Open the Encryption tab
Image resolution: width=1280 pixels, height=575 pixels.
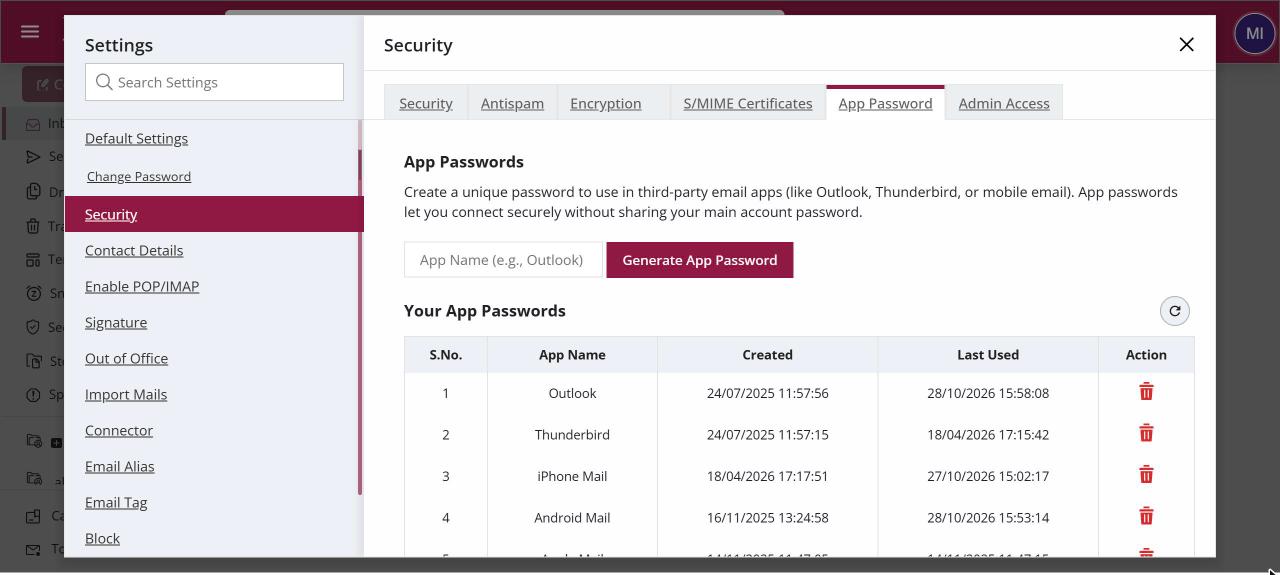606,103
